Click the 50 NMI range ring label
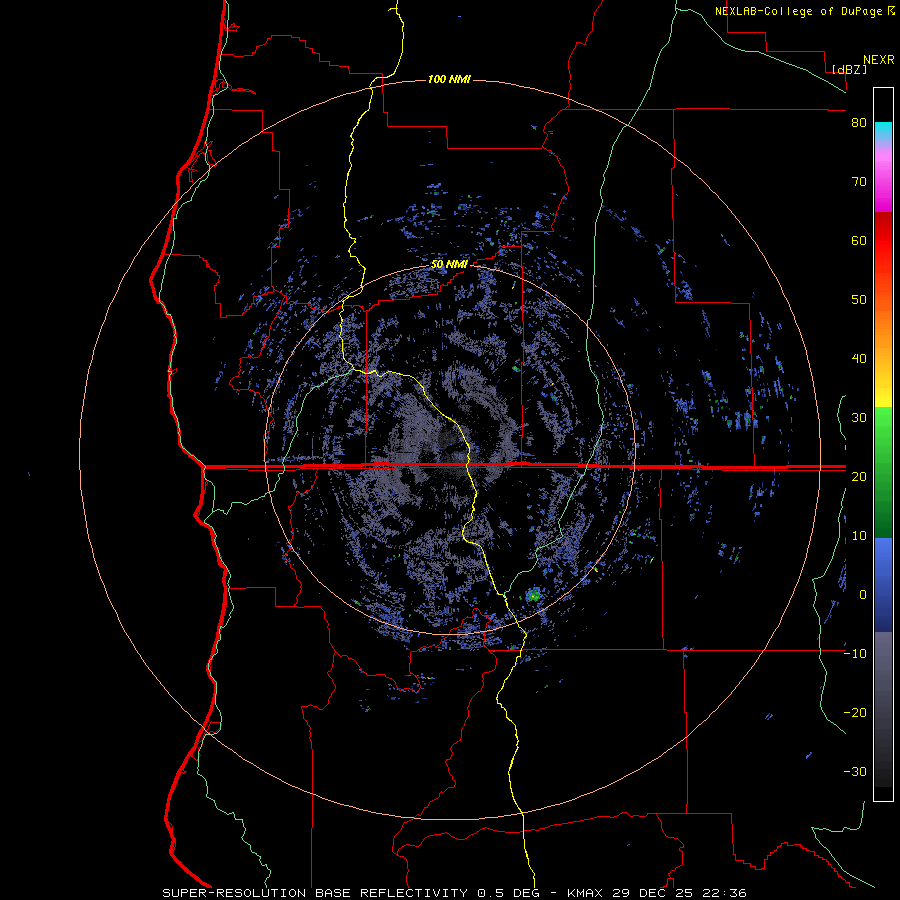Viewport: 900px width, 900px height. coord(449,265)
